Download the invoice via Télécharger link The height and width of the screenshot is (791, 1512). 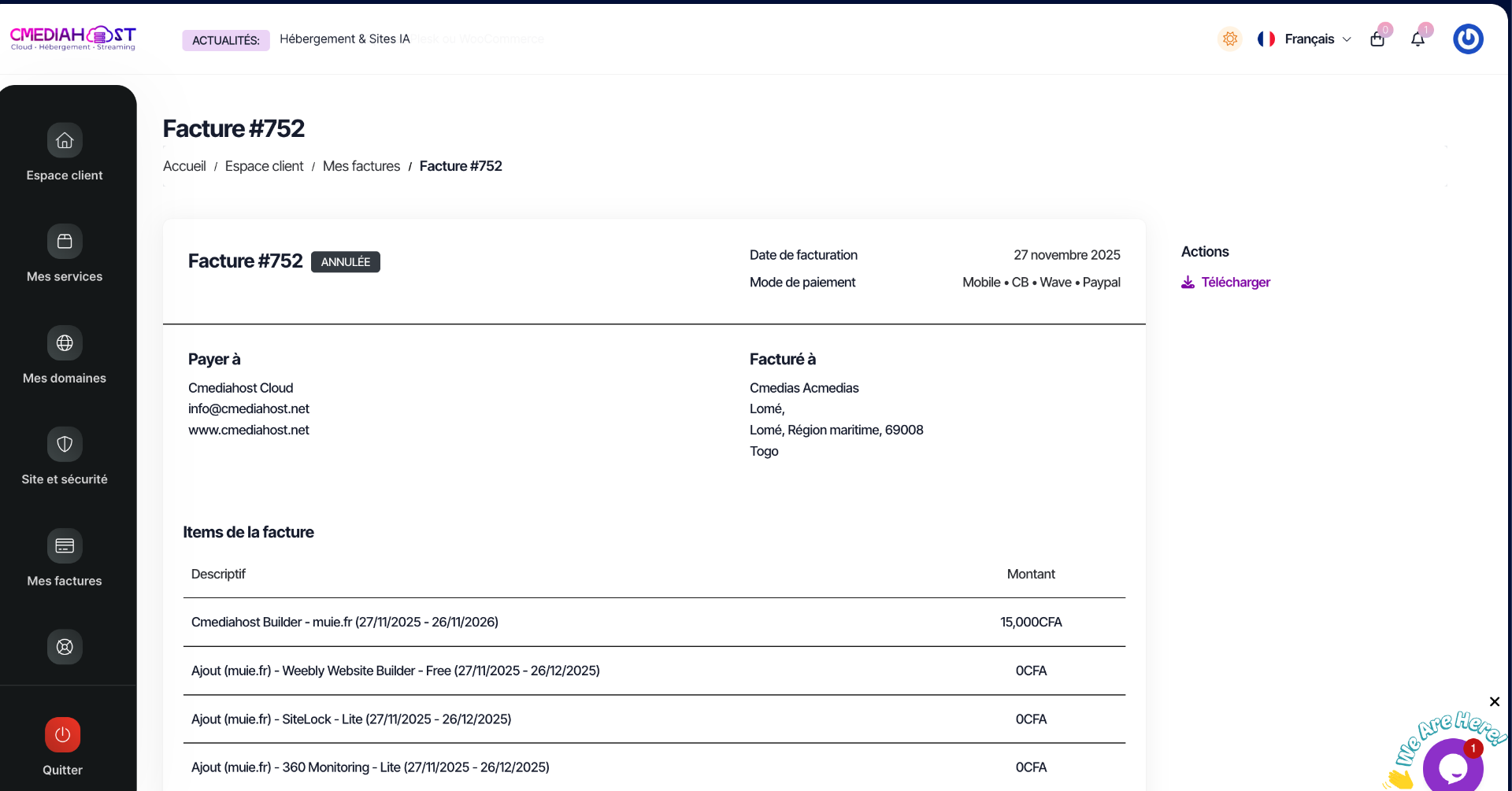(x=1236, y=282)
